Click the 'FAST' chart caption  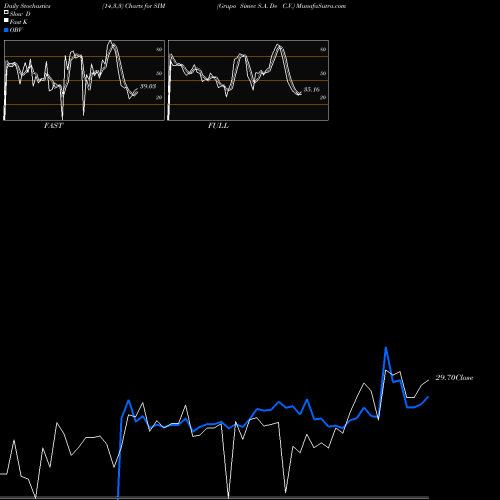(x=53, y=126)
